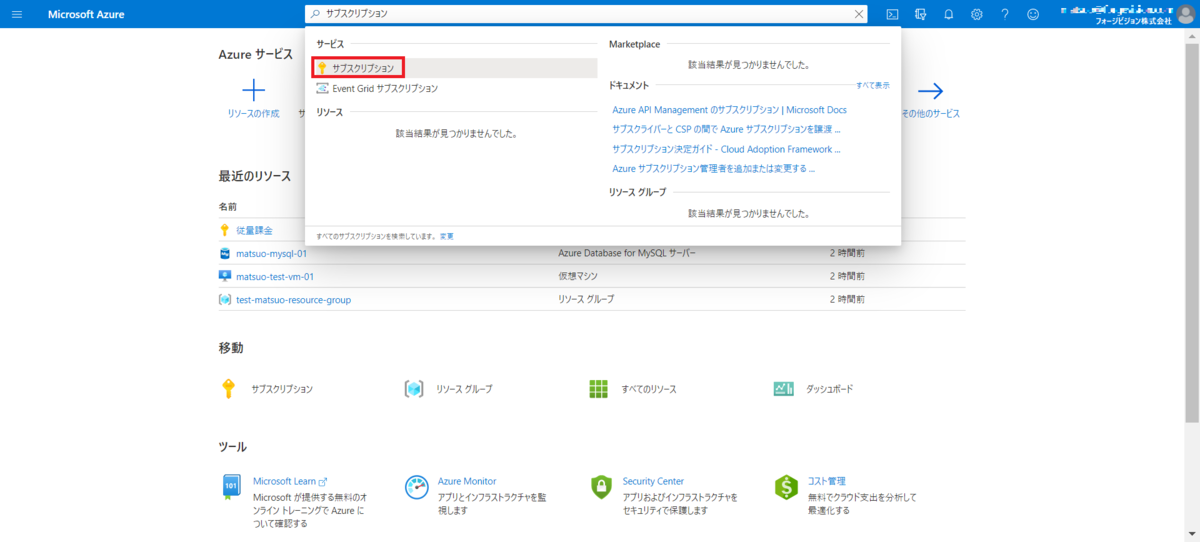Open the hamburger portal menu
1200x542 pixels.
[16, 14]
